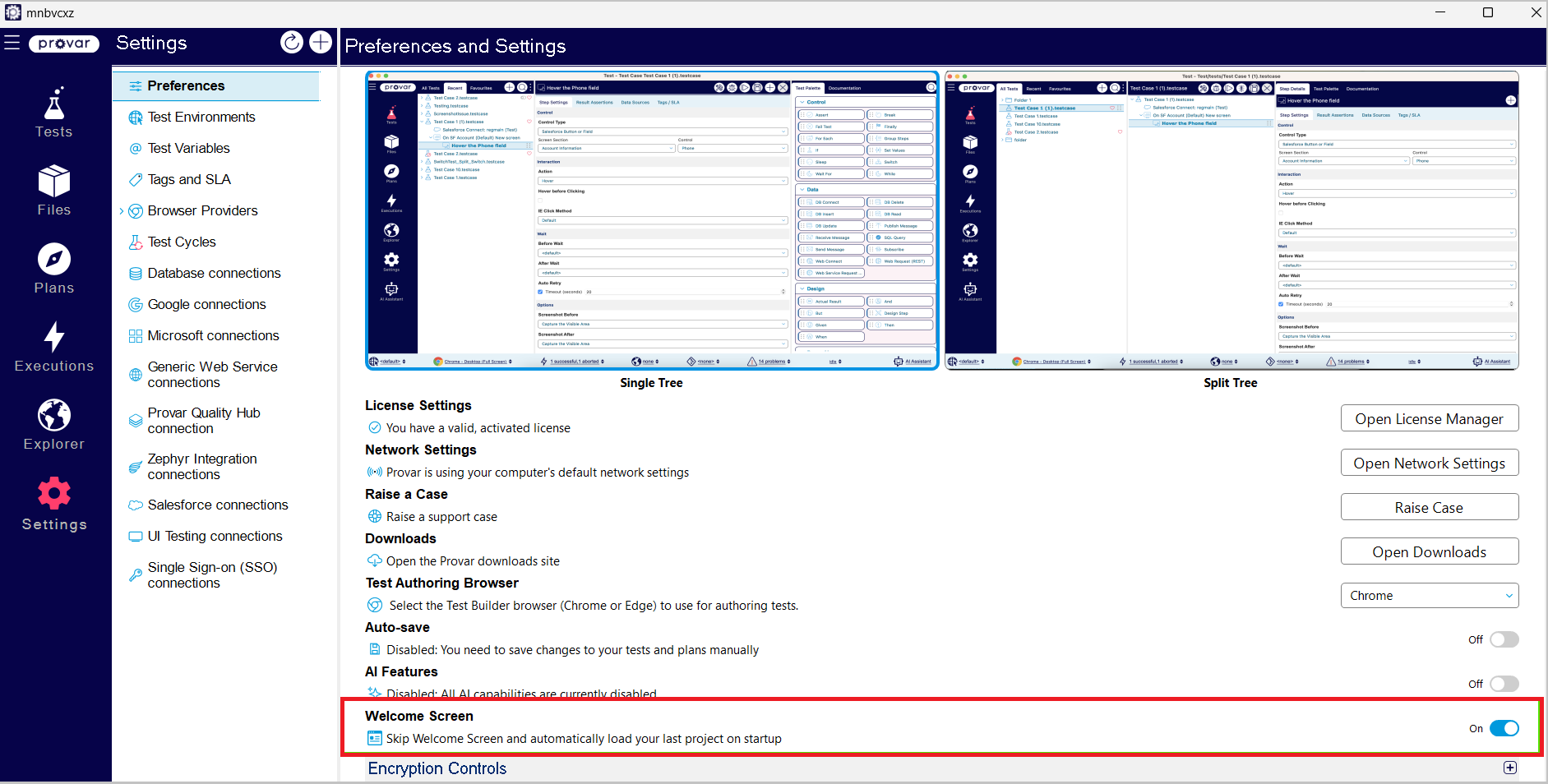The height and width of the screenshot is (784, 1548).
Task: Open UI Testing connections settings
Action: (x=216, y=537)
